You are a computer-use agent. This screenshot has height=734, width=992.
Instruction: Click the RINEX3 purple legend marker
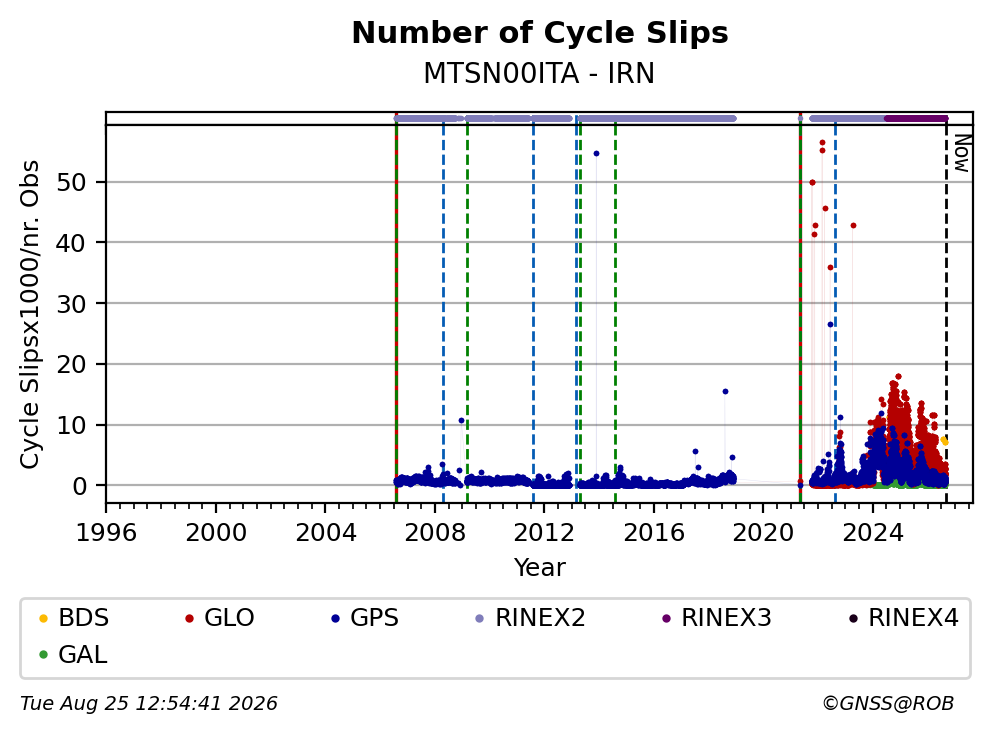coord(666,618)
